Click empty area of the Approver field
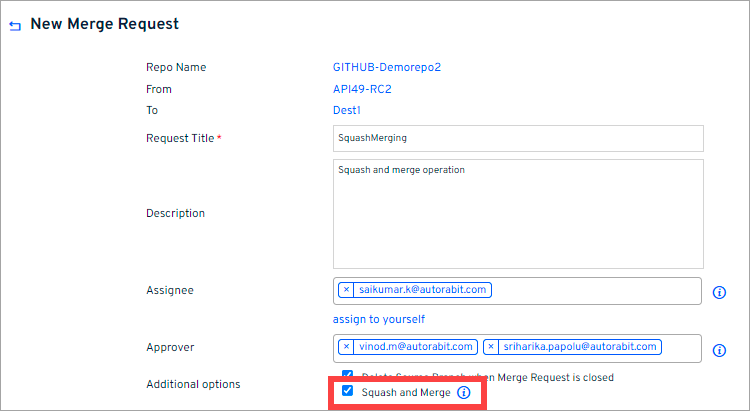Image resolution: width=750 pixels, height=411 pixels. [x=680, y=348]
